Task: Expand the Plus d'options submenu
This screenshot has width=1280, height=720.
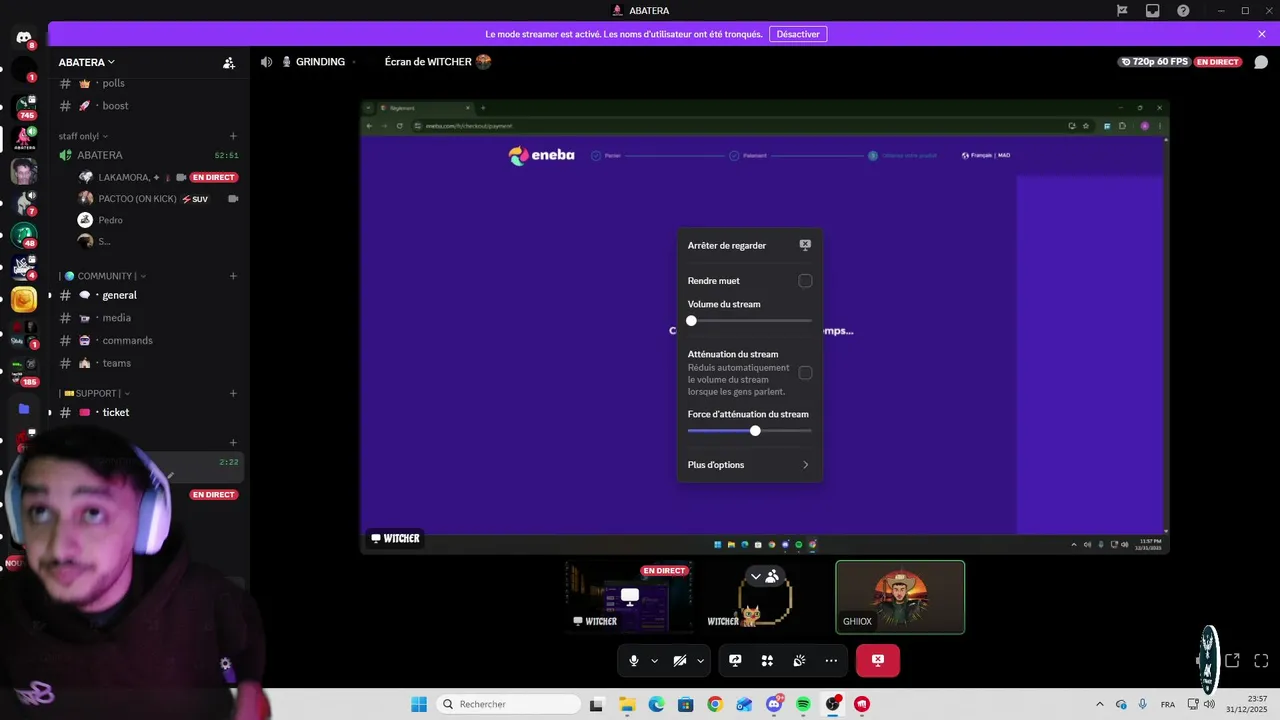Action: (749, 465)
